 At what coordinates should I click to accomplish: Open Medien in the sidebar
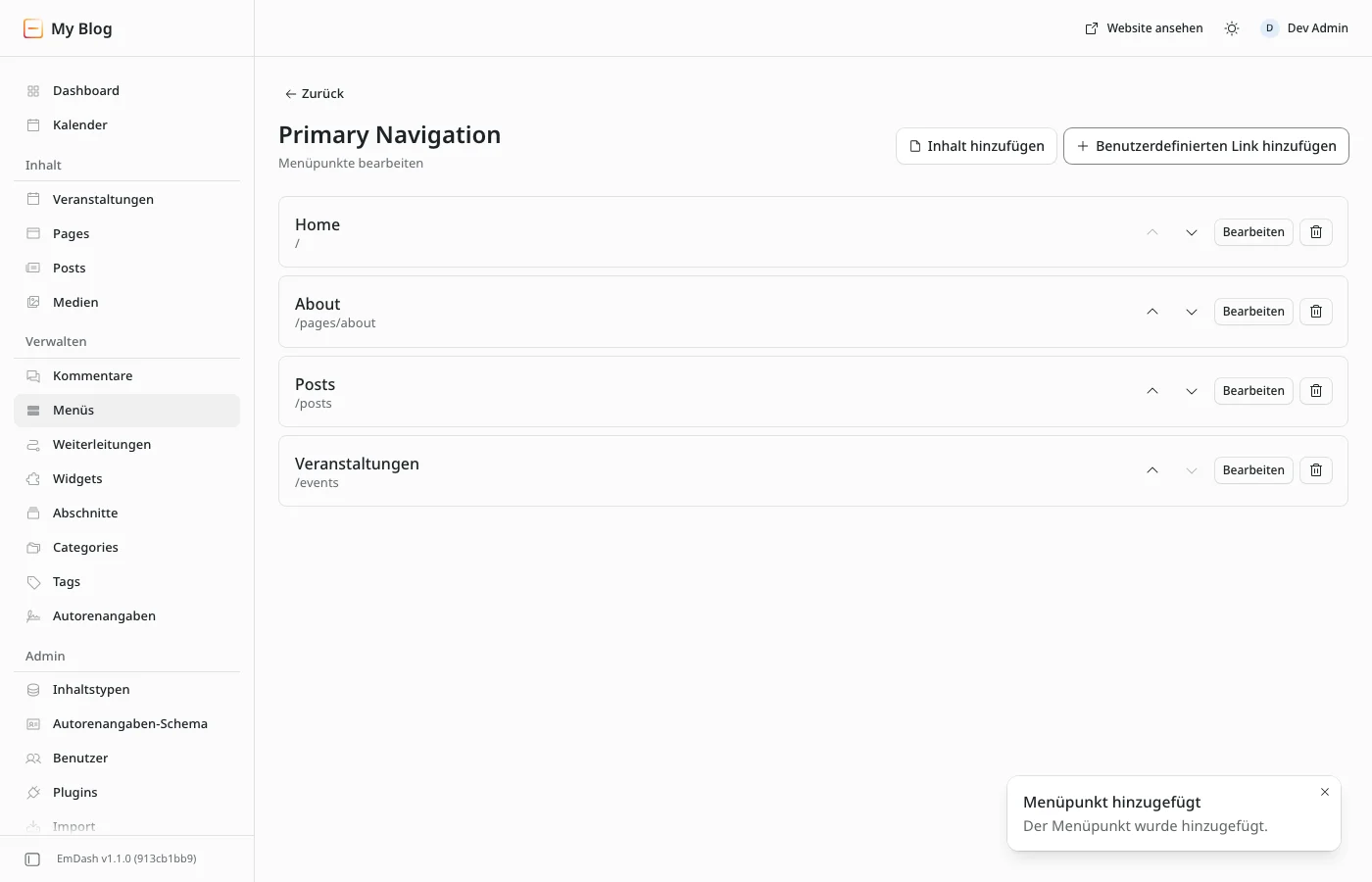pyautogui.click(x=127, y=303)
